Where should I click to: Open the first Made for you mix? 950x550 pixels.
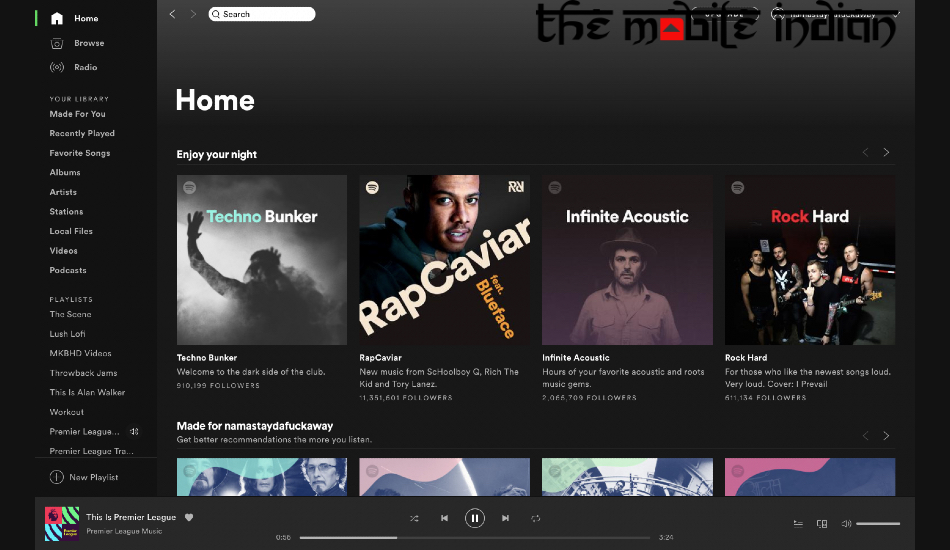262,477
